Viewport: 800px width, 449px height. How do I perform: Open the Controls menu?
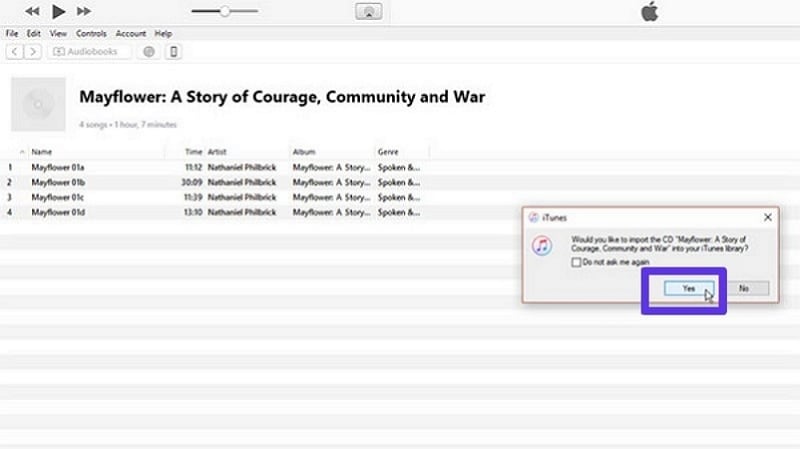pos(91,34)
